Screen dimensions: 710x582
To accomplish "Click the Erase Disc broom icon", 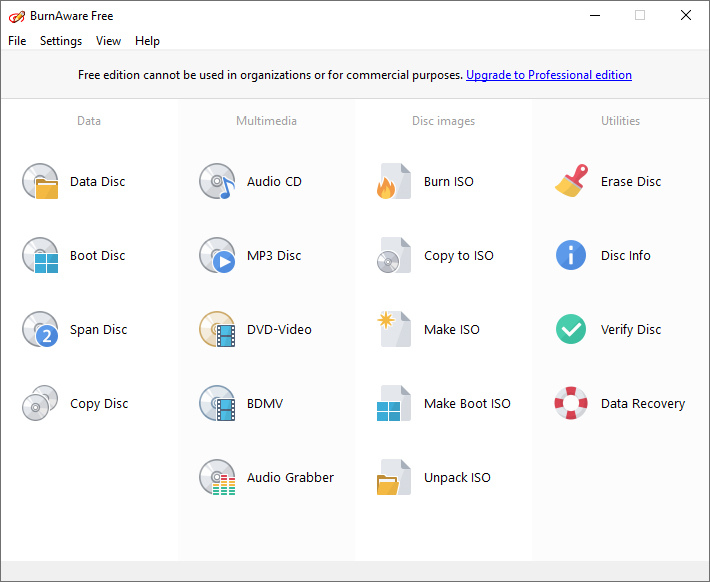I will click(x=571, y=182).
